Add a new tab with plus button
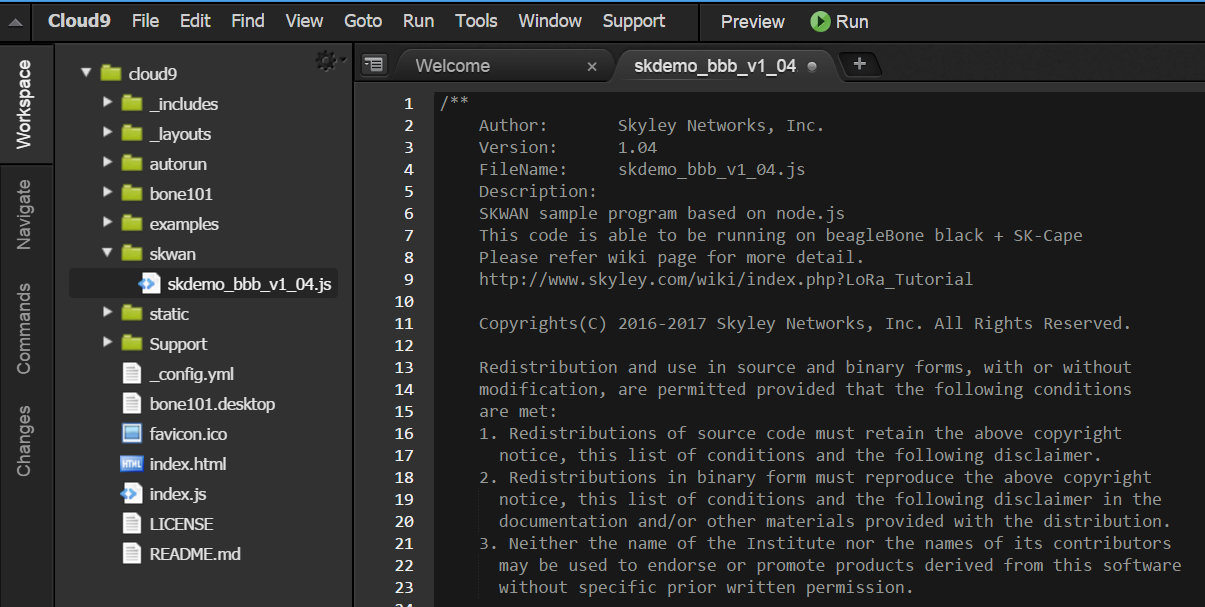1205x607 pixels. 859,64
